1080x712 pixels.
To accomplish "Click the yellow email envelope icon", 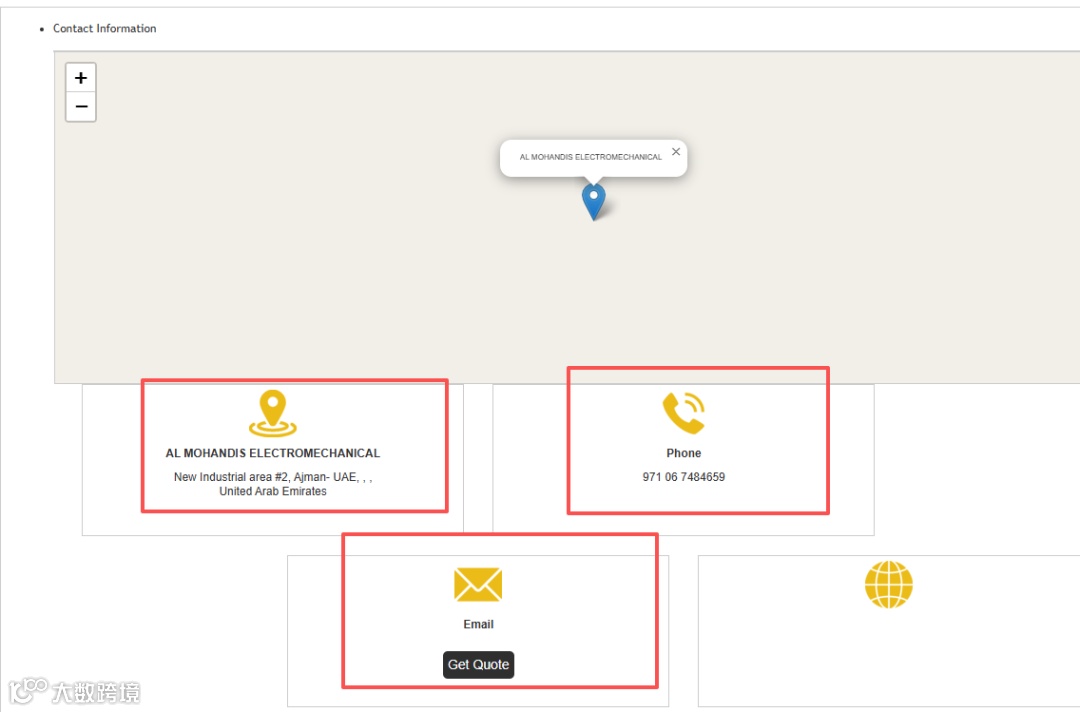I will pos(478,585).
